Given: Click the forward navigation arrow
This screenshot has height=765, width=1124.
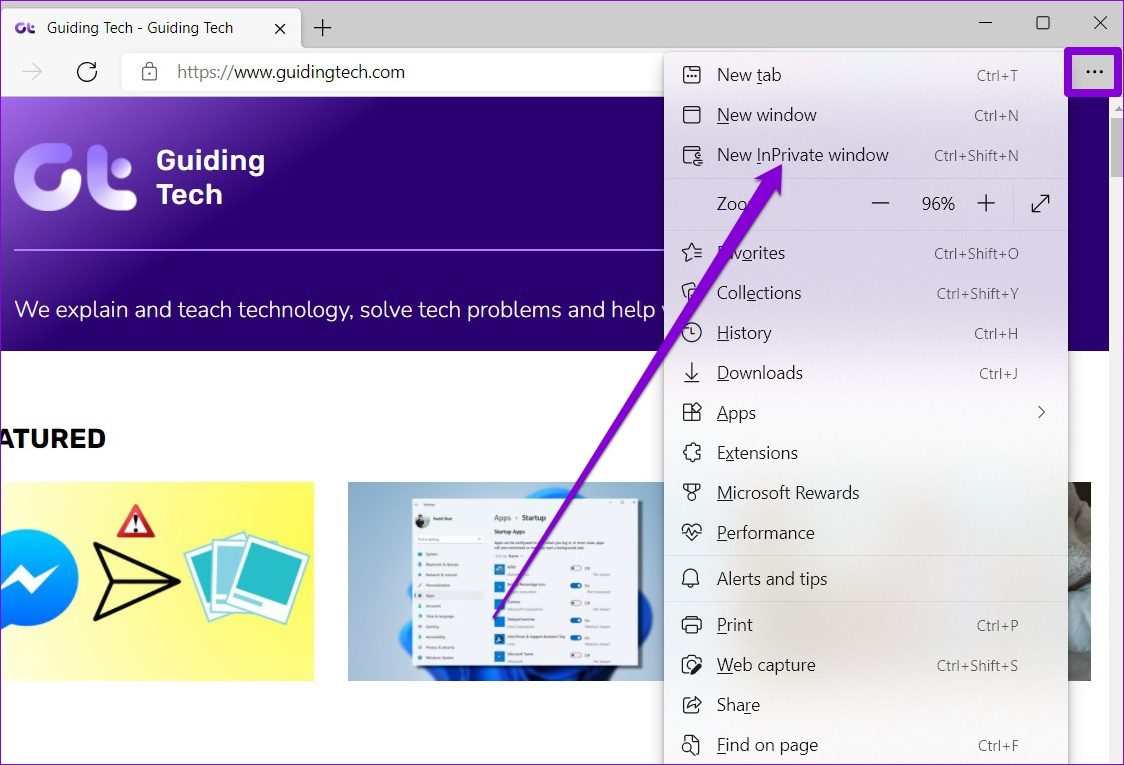Looking at the screenshot, I should click(33, 72).
